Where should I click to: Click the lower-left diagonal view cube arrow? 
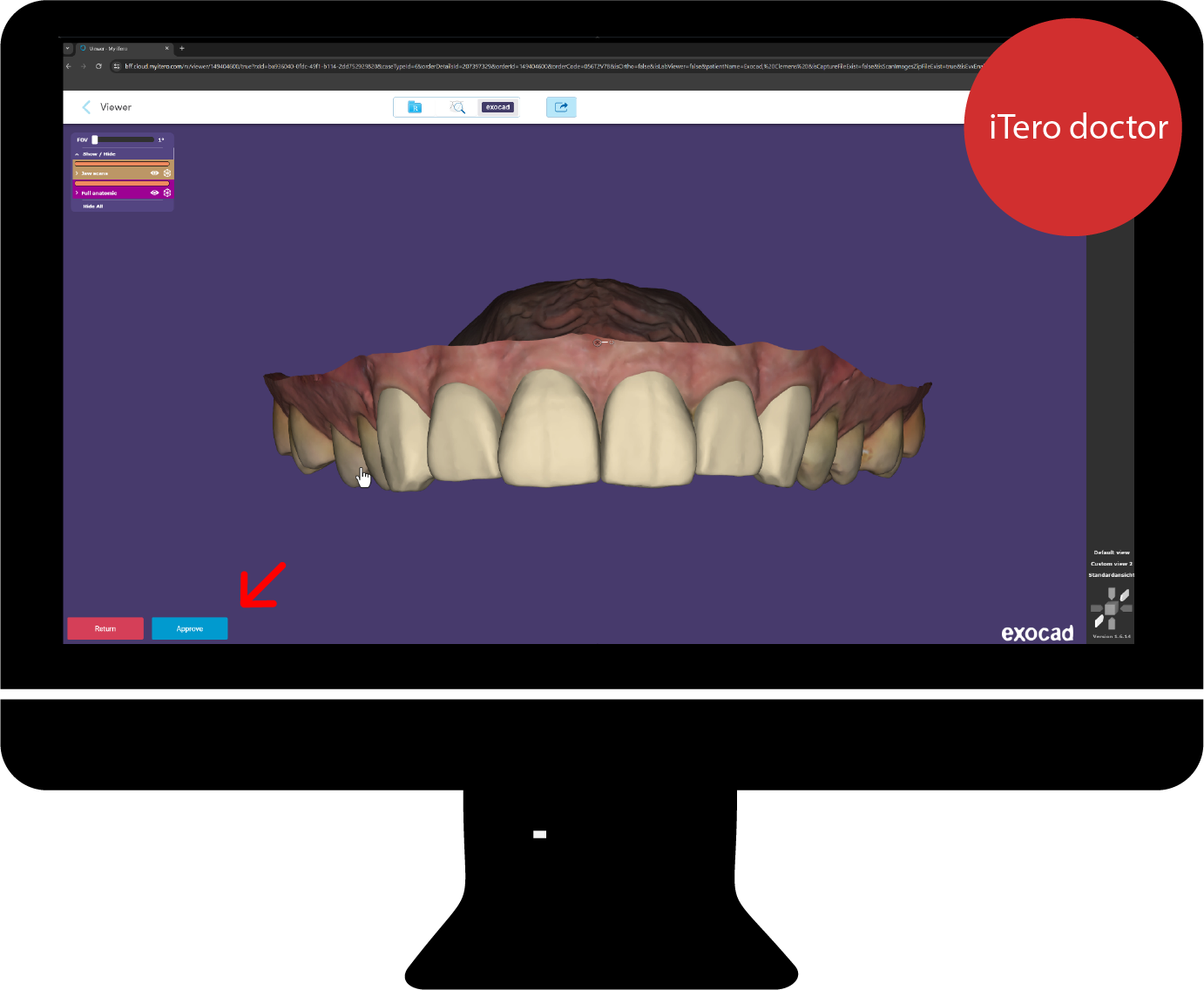(x=1099, y=621)
